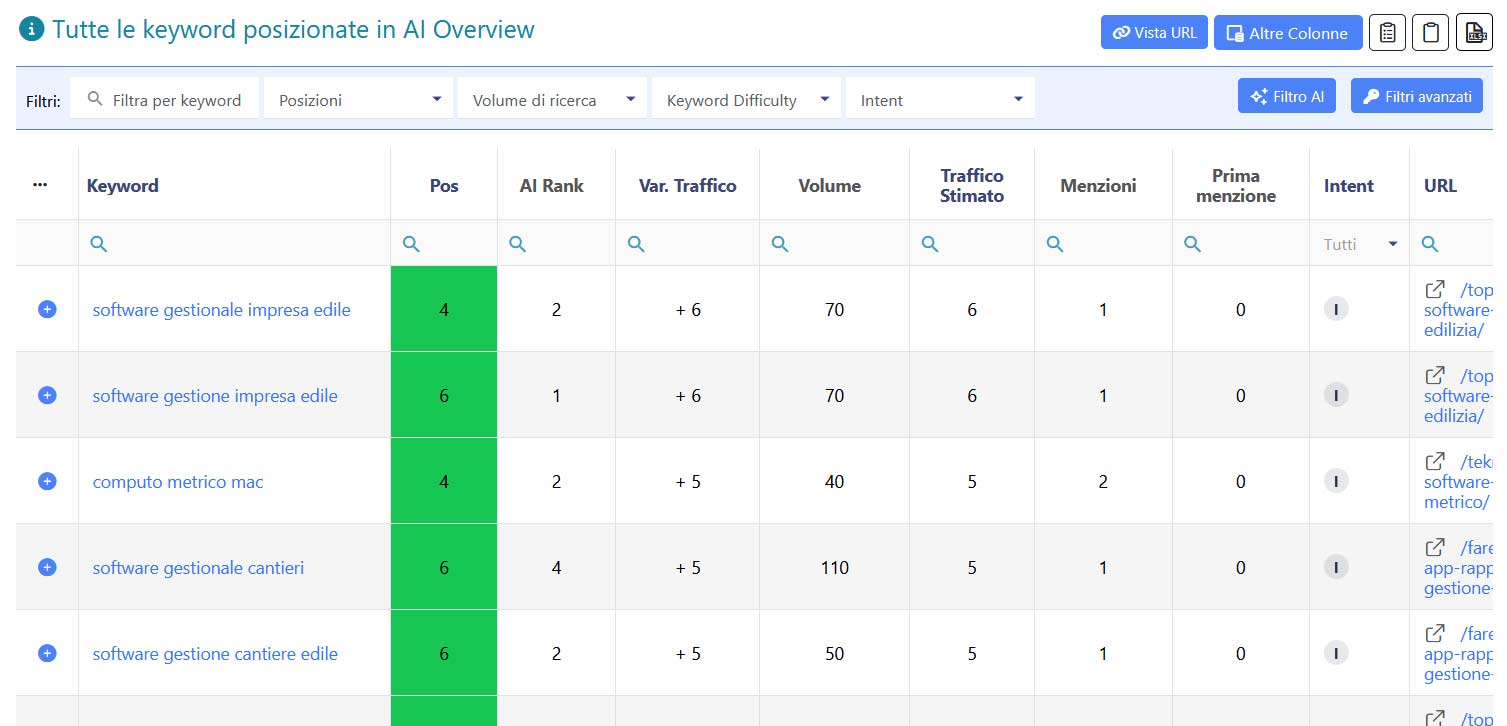Image resolution: width=1507 pixels, height=726 pixels.
Task: Sort by the Prima menzione column header
Action: [x=1236, y=185]
